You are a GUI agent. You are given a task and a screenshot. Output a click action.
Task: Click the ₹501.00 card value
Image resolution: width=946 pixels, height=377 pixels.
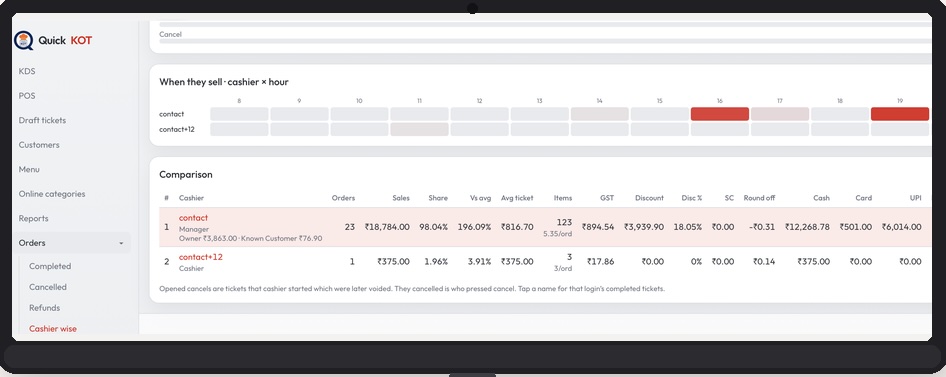tap(856, 227)
